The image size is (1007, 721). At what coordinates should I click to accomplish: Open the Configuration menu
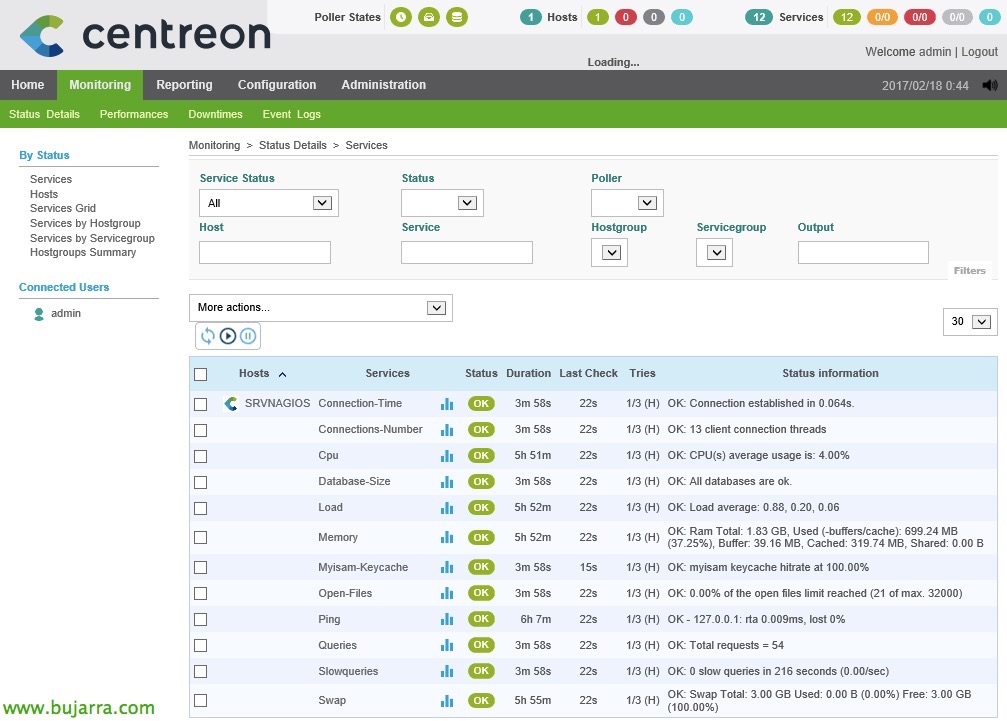coord(277,85)
